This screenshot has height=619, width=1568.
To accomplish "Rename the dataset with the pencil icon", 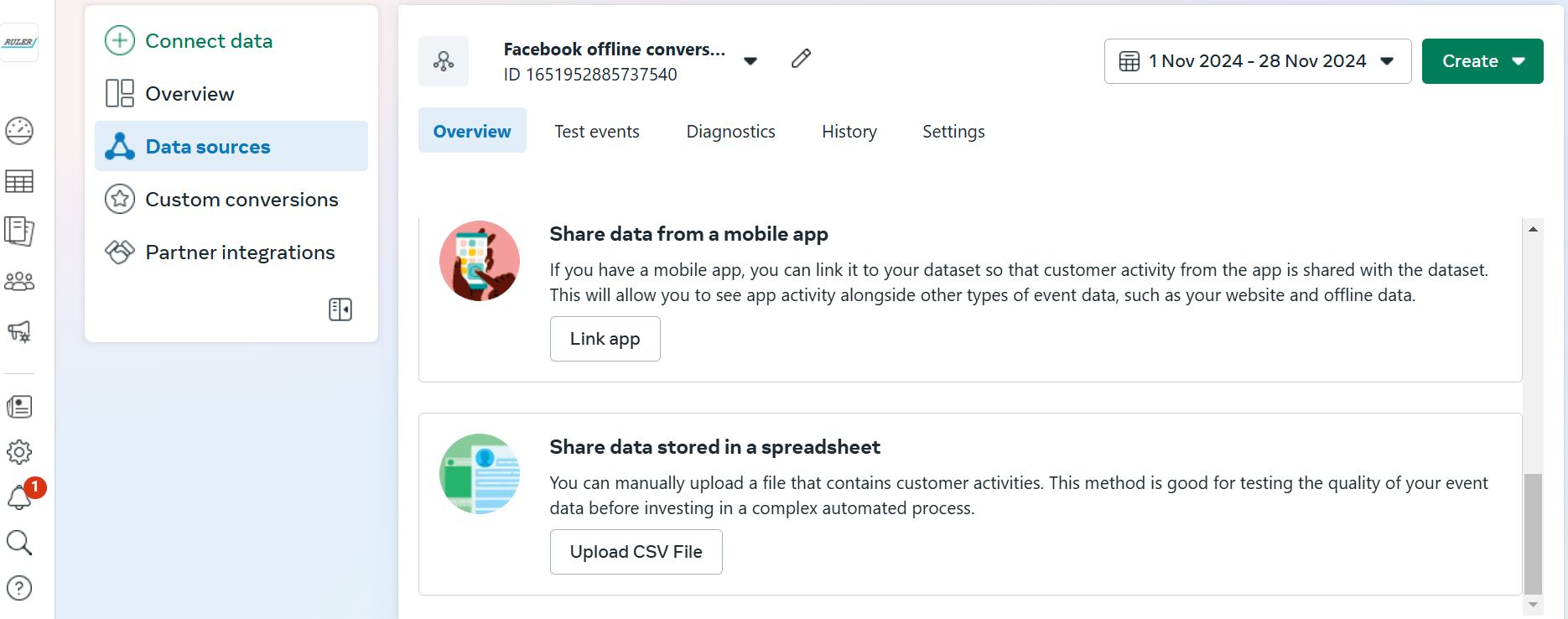I will tap(801, 59).
